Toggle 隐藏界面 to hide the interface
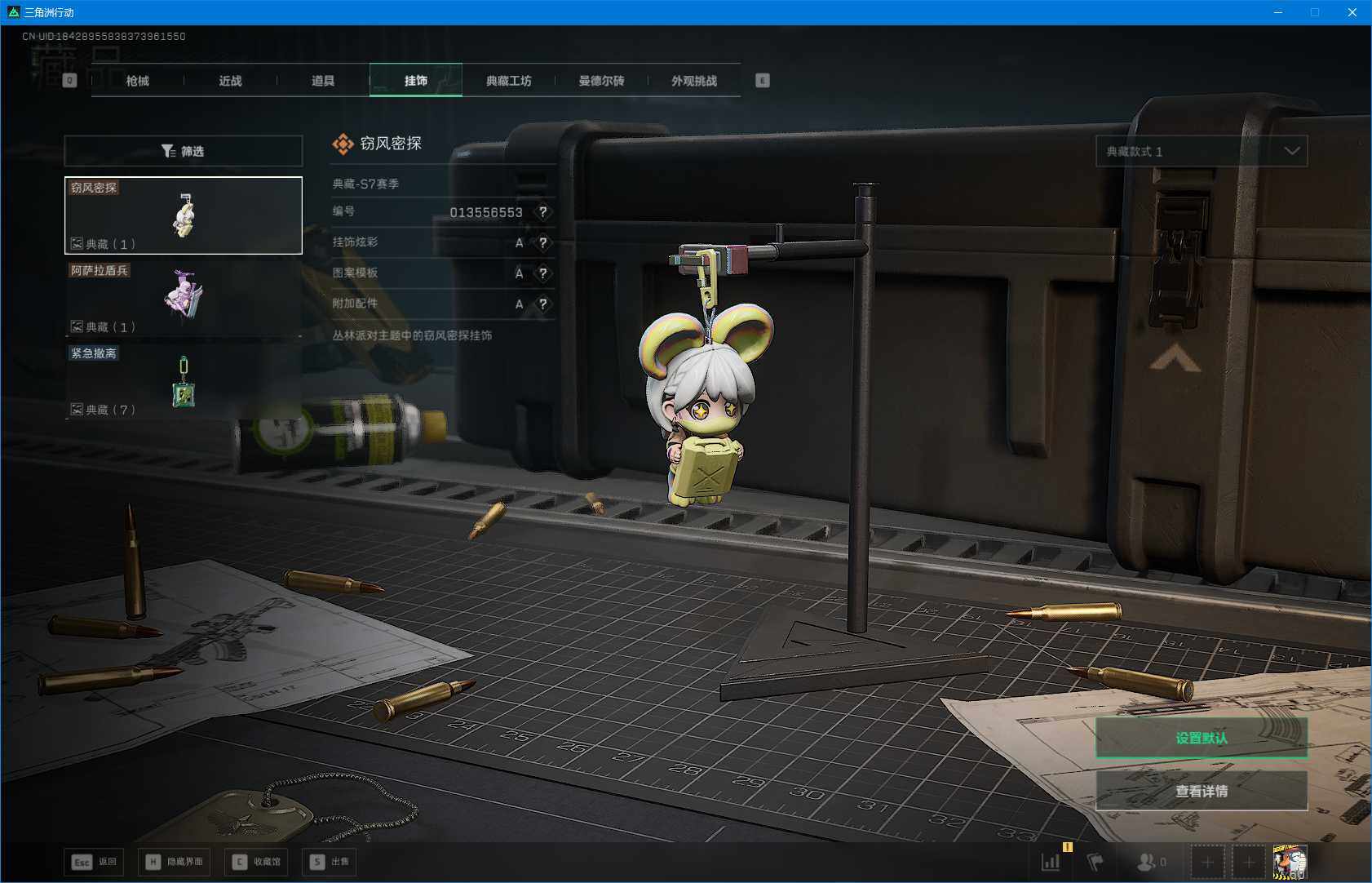 pos(175,862)
